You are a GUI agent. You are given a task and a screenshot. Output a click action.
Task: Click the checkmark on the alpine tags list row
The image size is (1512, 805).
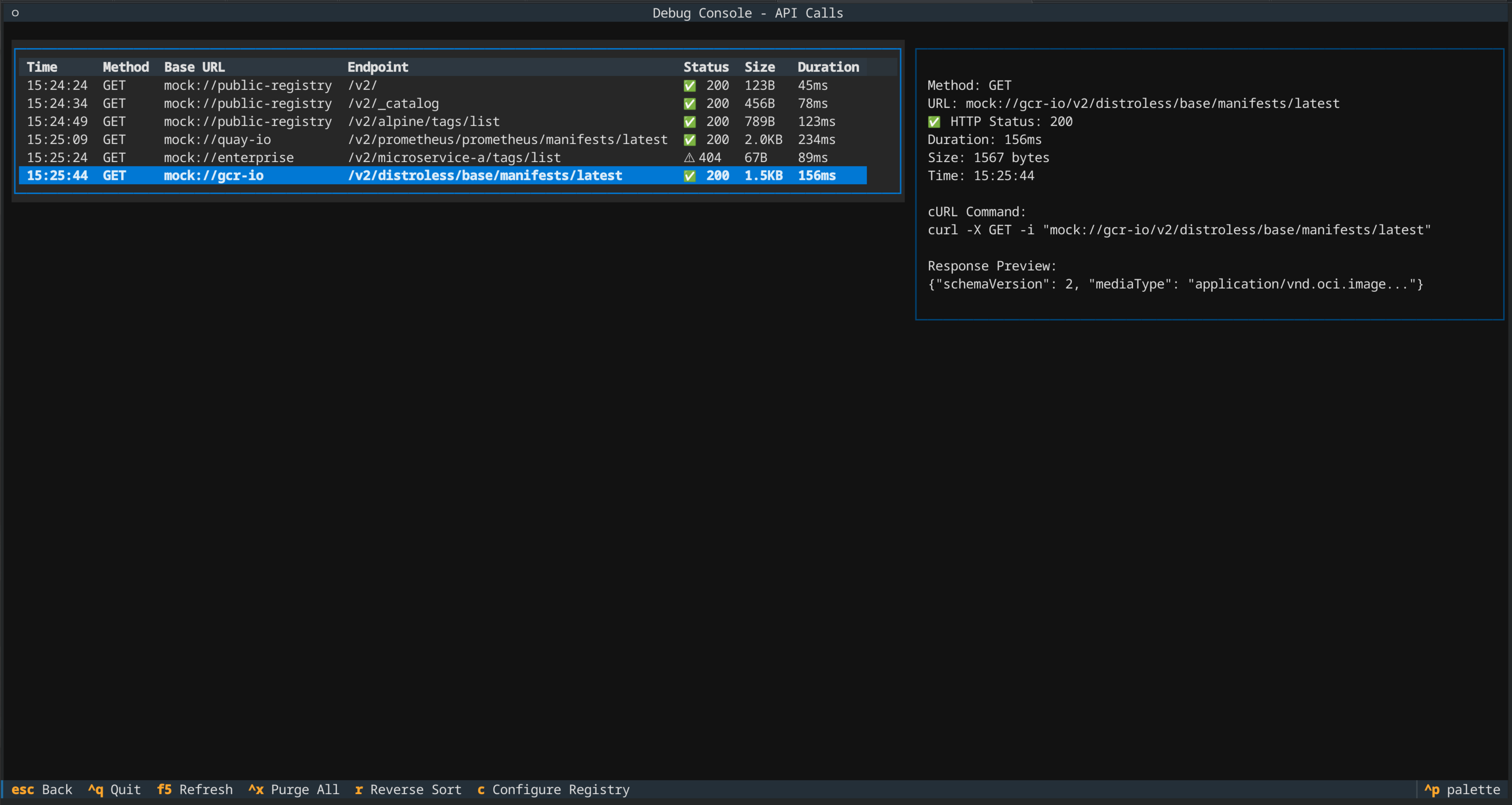tap(690, 122)
